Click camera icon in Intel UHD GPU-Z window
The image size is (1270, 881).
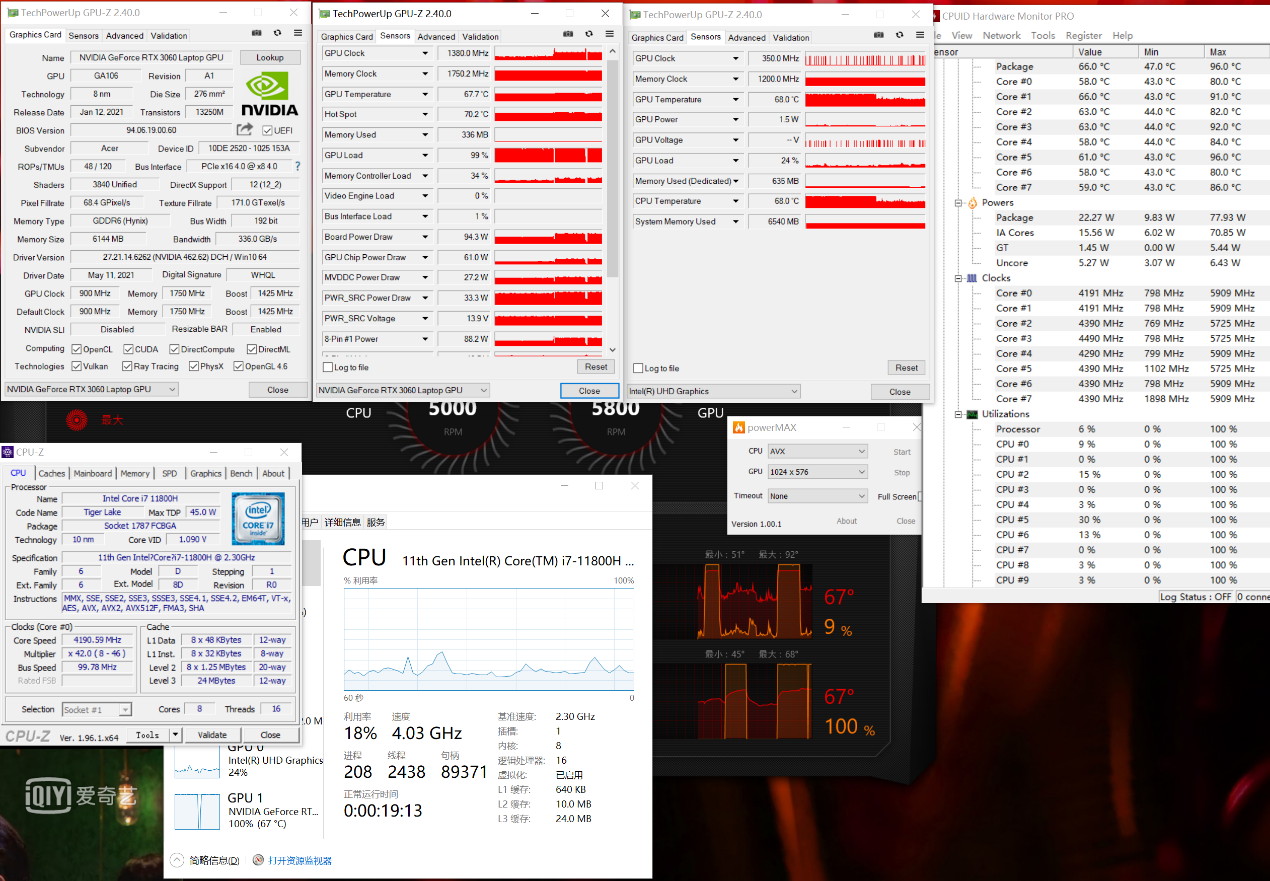(879, 35)
